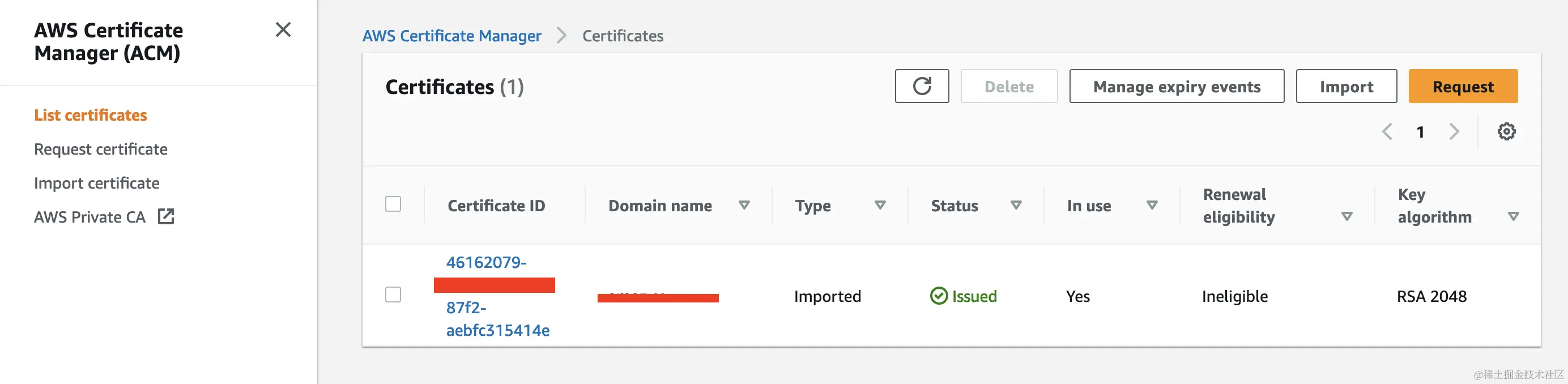This screenshot has height=384, width=1568.
Task: Sort by Key algorithm column arrow
Action: [1513, 217]
